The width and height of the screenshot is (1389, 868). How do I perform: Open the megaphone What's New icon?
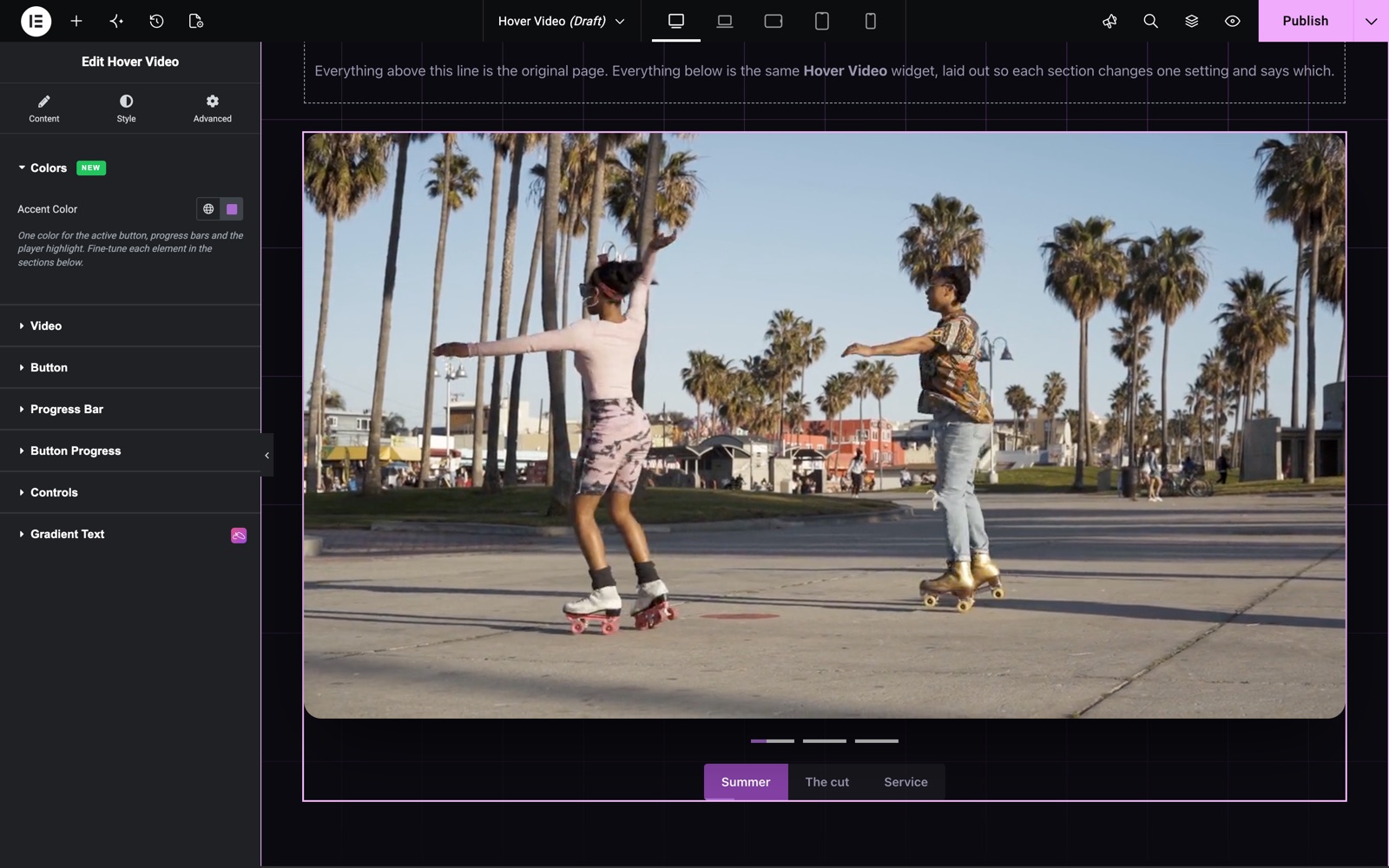pyautogui.click(x=1109, y=21)
